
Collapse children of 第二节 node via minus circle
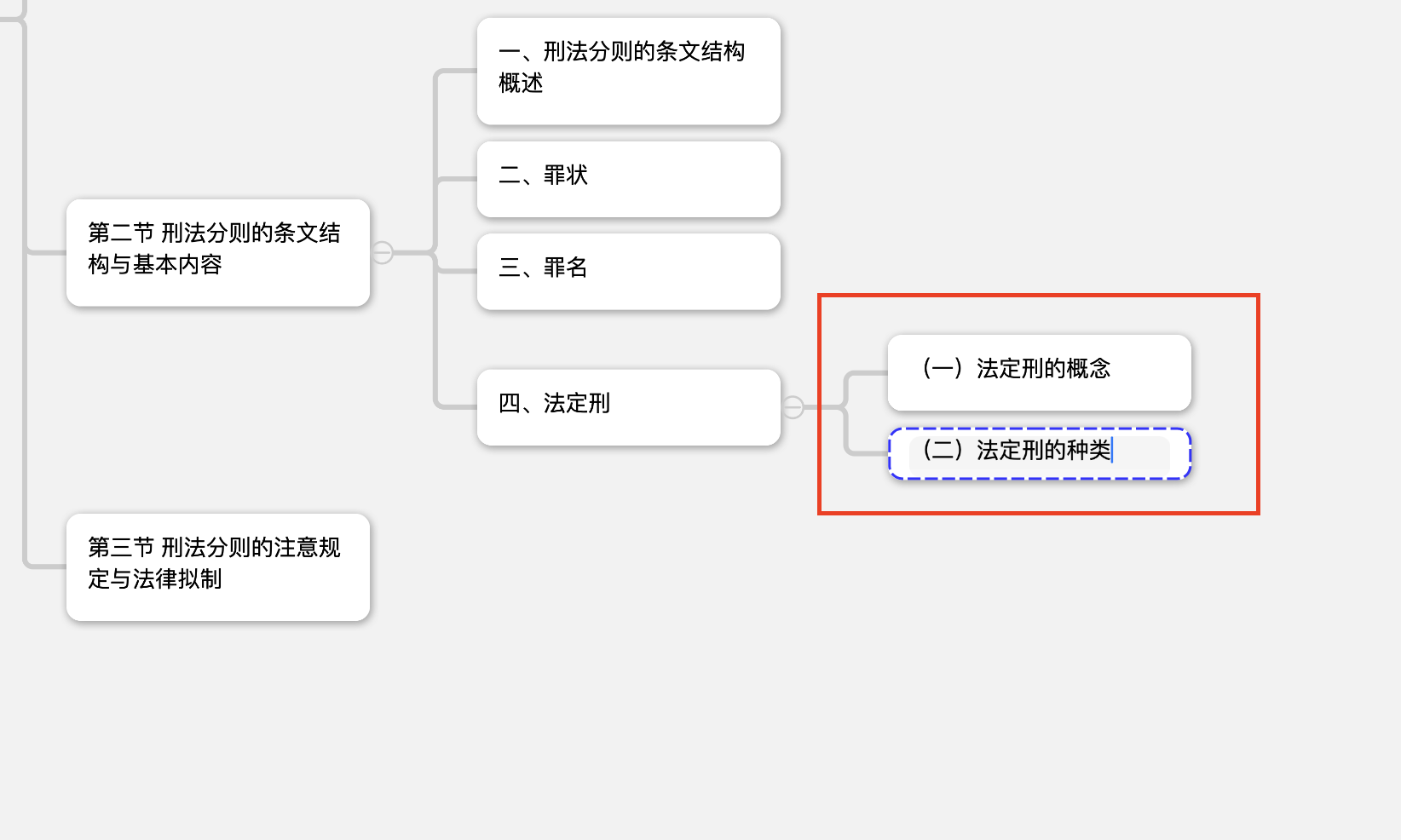(x=383, y=252)
